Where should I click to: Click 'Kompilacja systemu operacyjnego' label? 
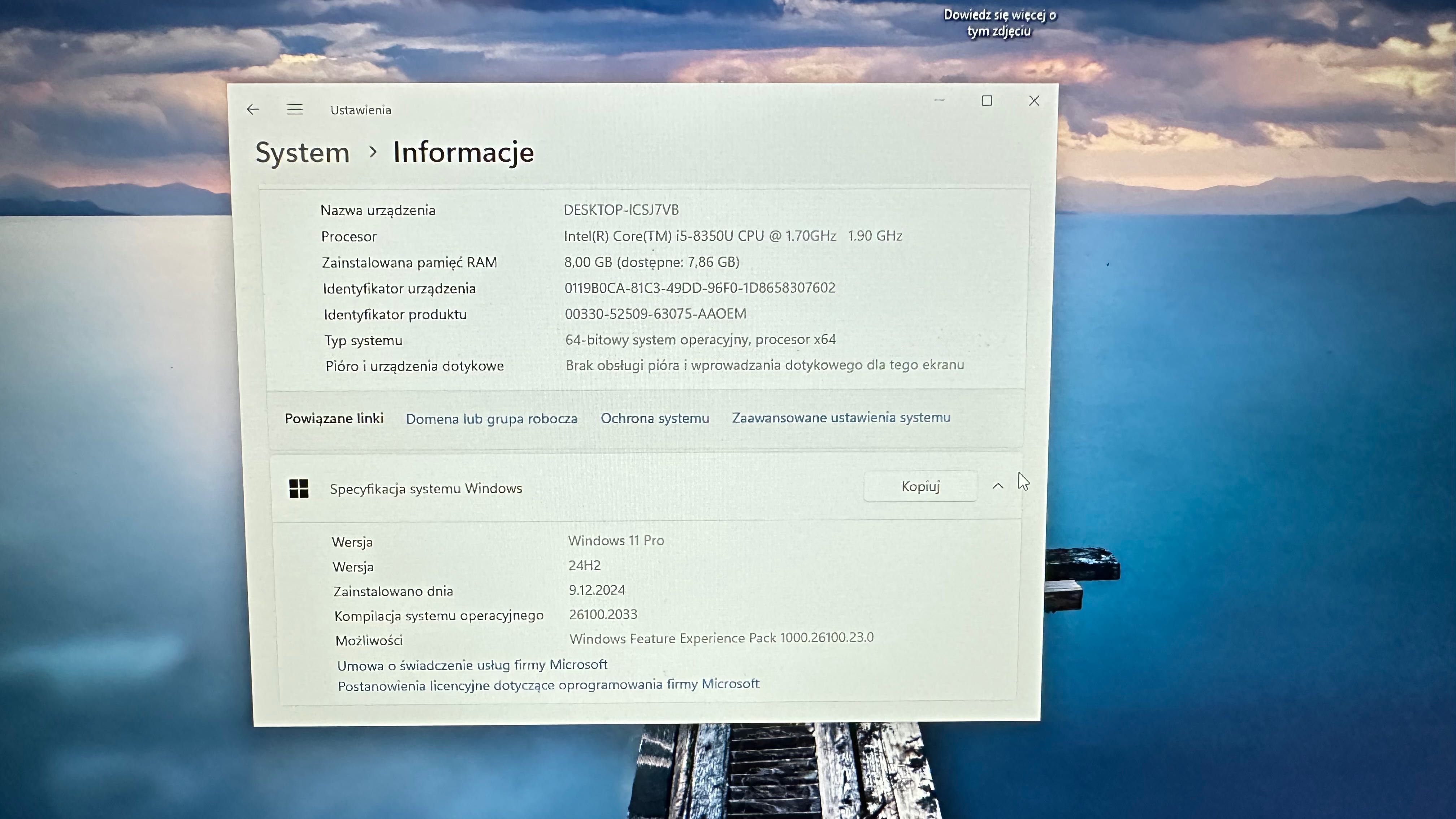pyautogui.click(x=439, y=616)
